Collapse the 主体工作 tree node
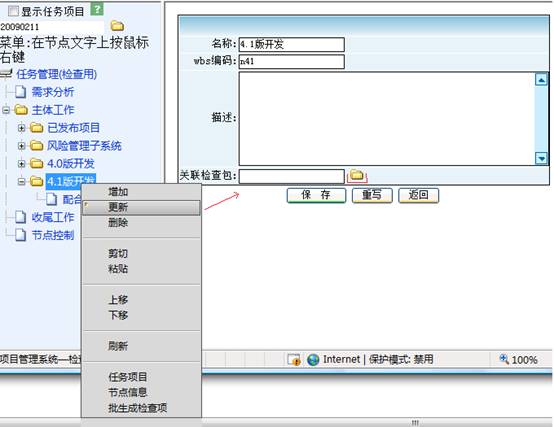This screenshot has width=554, height=427. coord(6,110)
